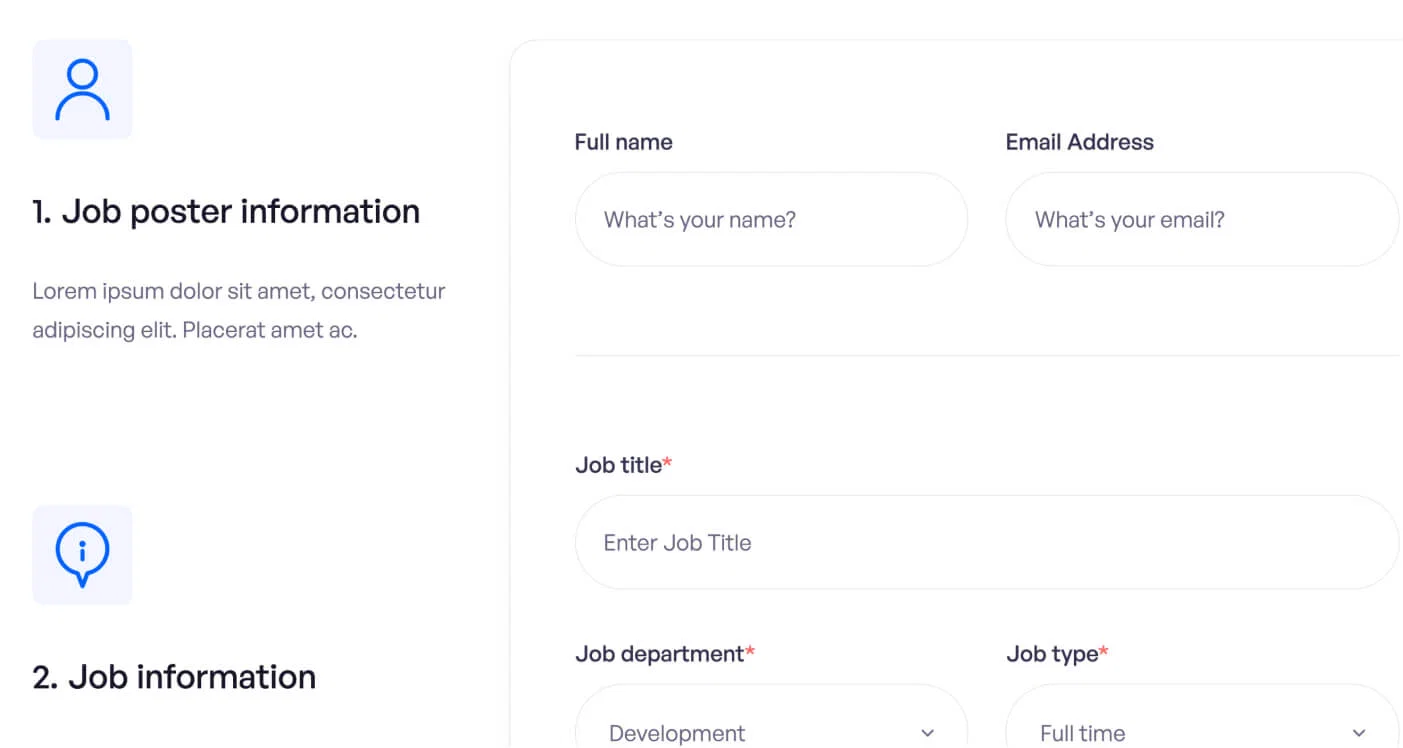1403x748 pixels.
Task: Click the Email Address input field
Action: pyautogui.click(x=1201, y=219)
